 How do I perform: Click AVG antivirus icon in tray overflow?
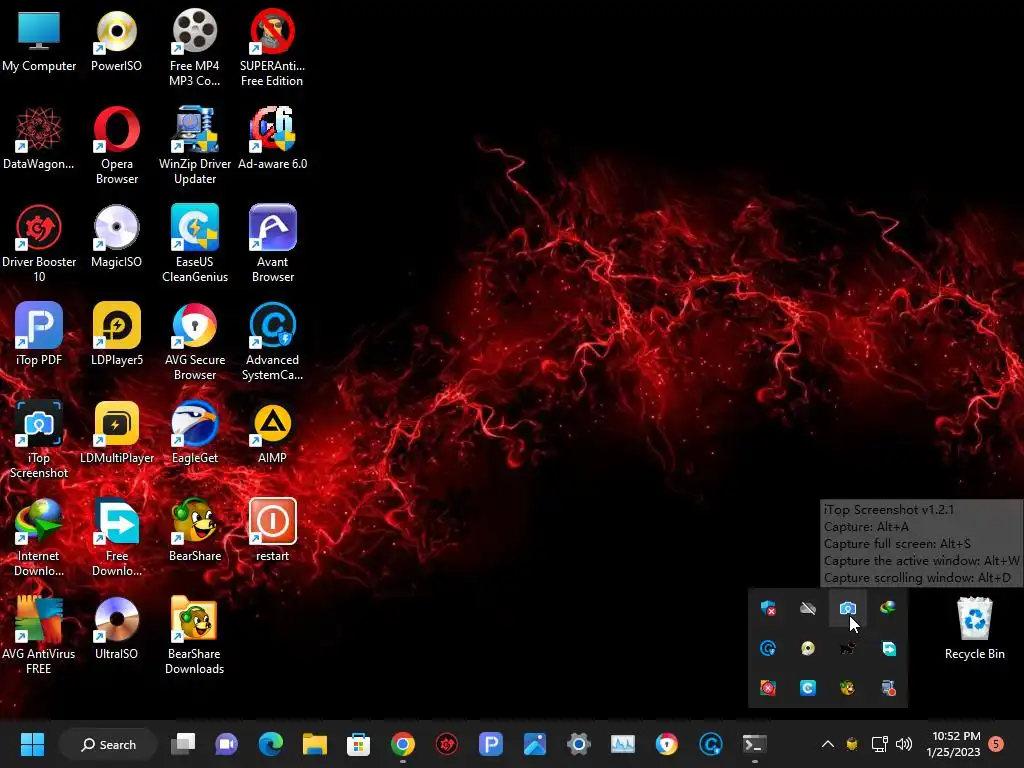(x=768, y=688)
